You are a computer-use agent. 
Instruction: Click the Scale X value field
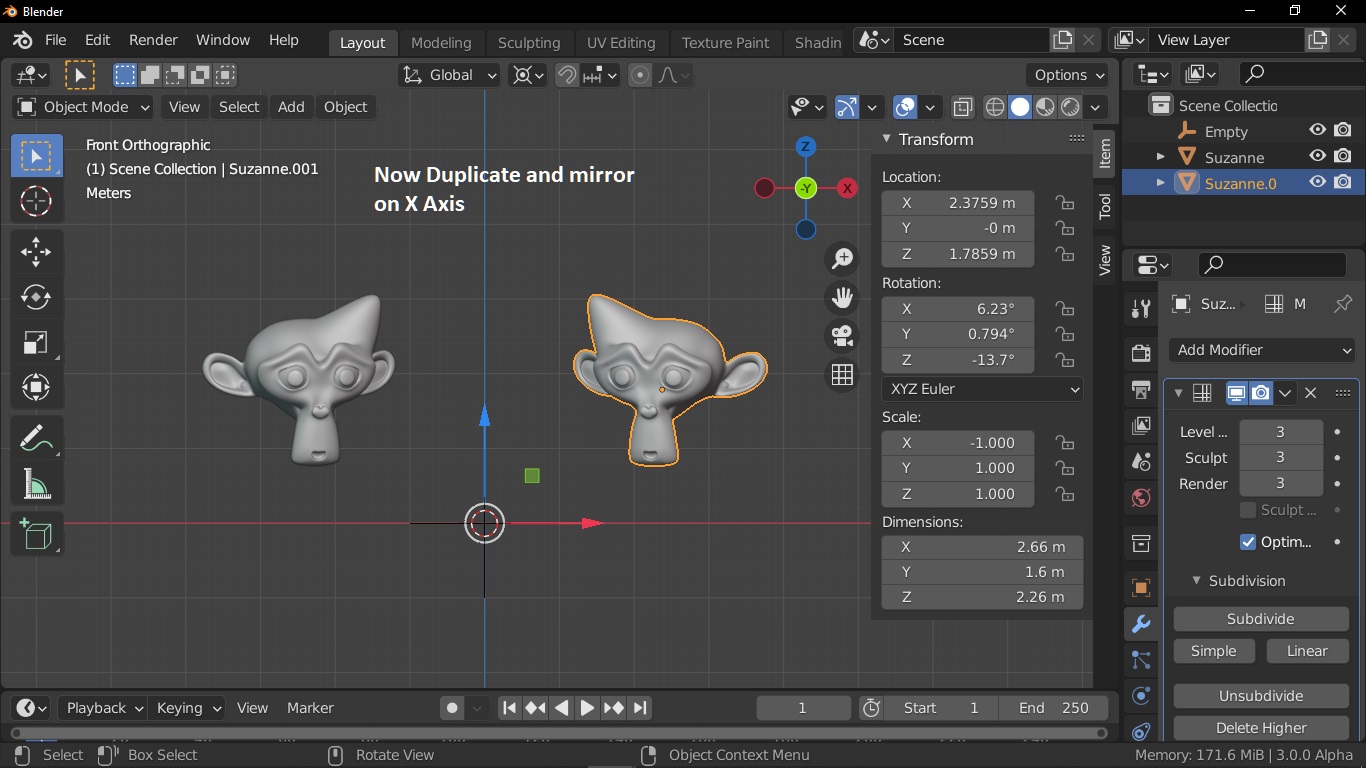[x=957, y=443]
